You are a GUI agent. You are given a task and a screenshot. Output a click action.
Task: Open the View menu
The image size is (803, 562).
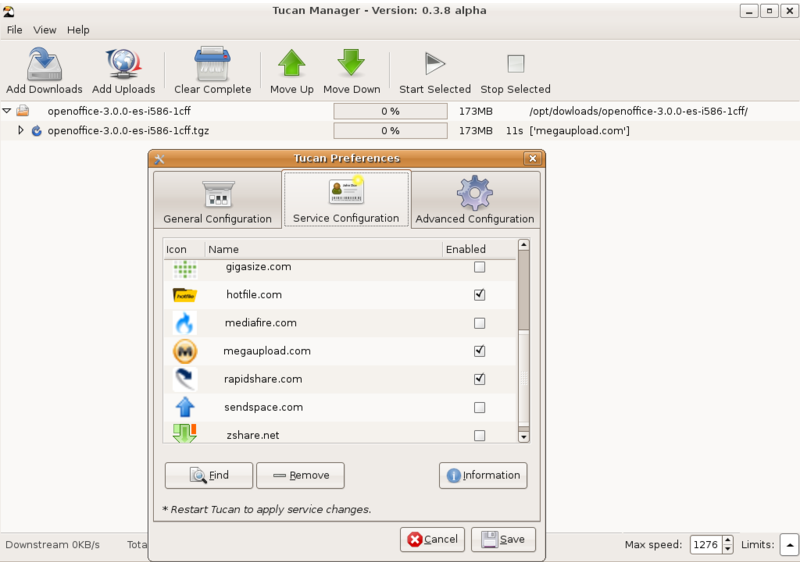pyautogui.click(x=45, y=30)
